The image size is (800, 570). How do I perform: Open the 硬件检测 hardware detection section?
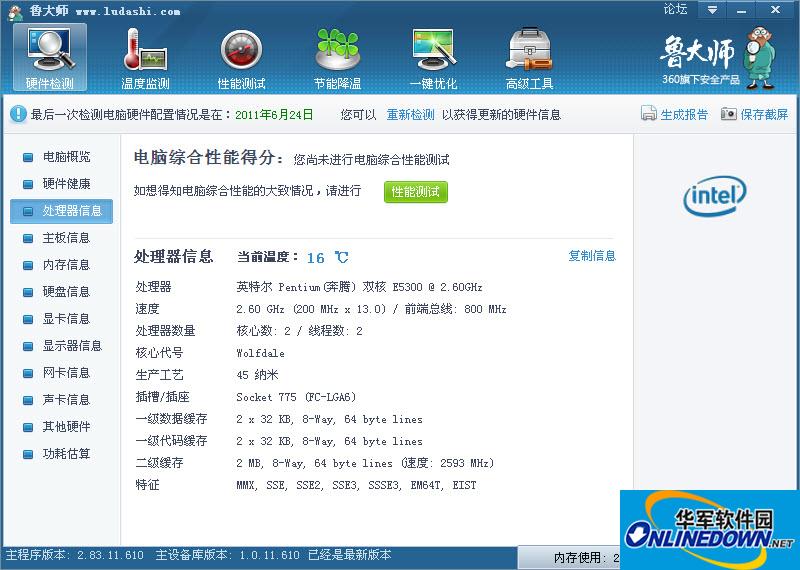tap(50, 58)
